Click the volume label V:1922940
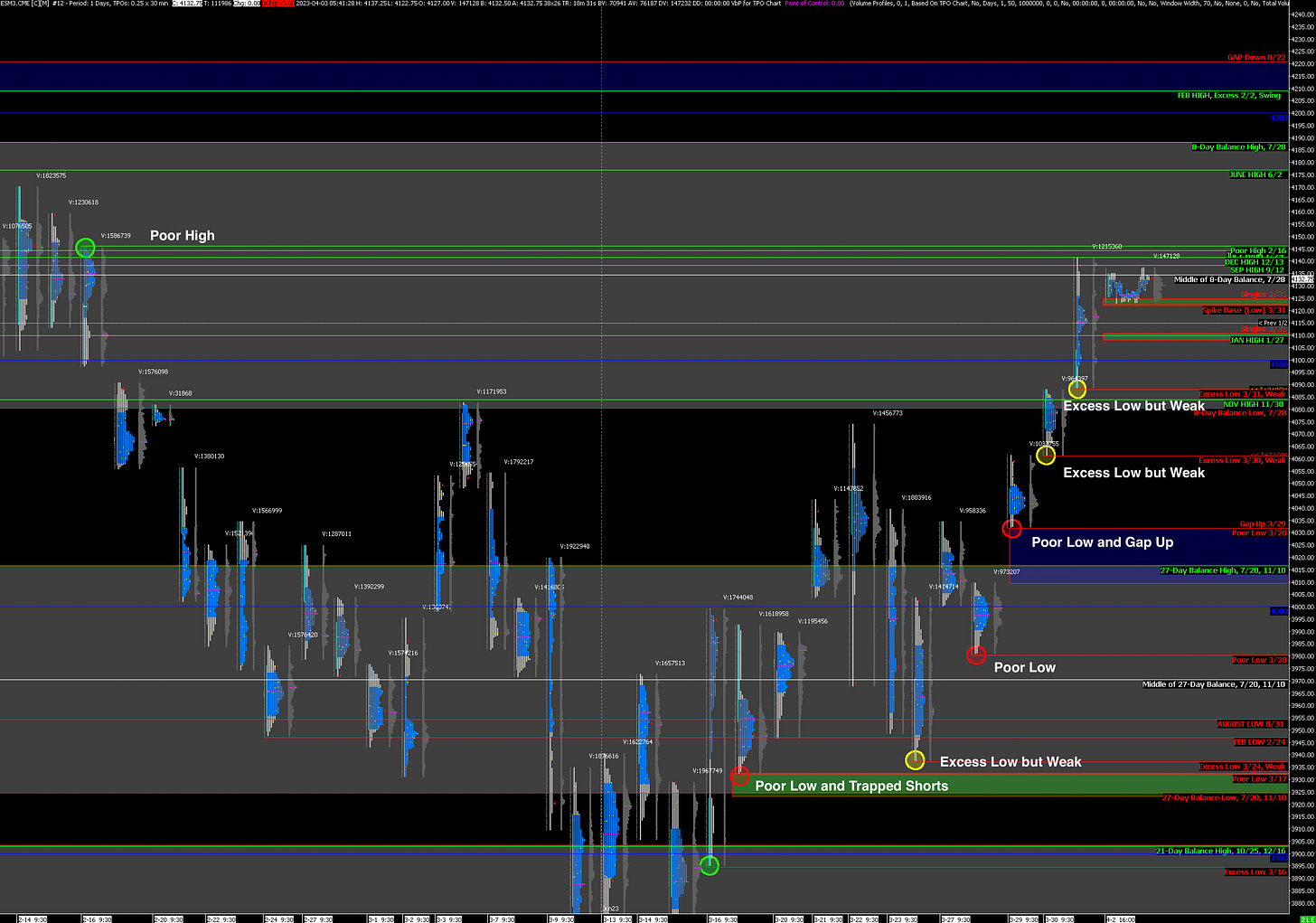This screenshot has width=1316, height=923. tap(575, 546)
